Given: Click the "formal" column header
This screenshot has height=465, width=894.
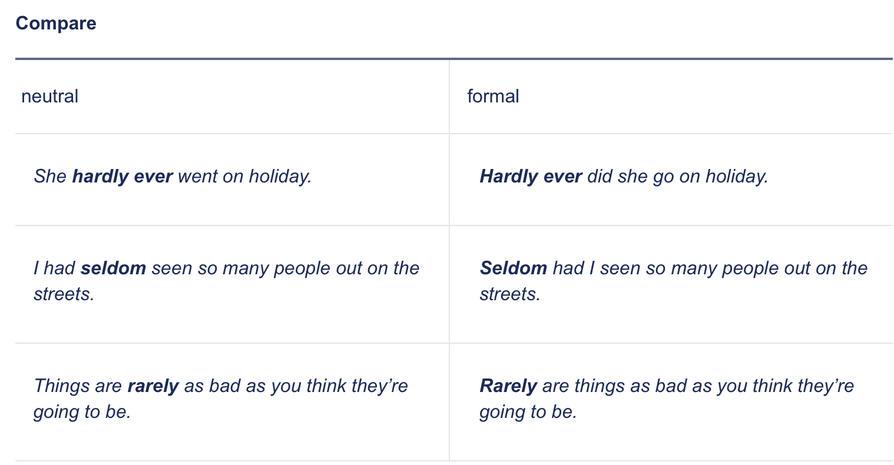Looking at the screenshot, I should click(x=493, y=97).
